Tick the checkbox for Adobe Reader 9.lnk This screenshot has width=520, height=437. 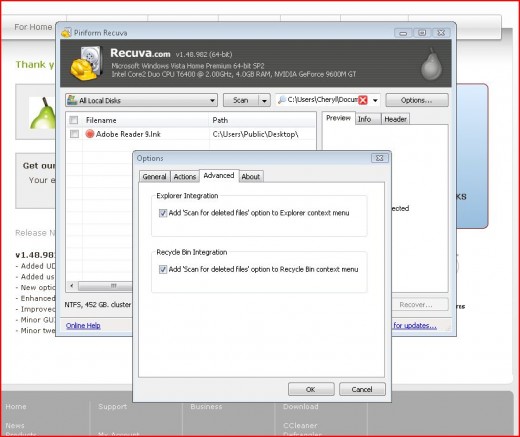pyautogui.click(x=74, y=134)
